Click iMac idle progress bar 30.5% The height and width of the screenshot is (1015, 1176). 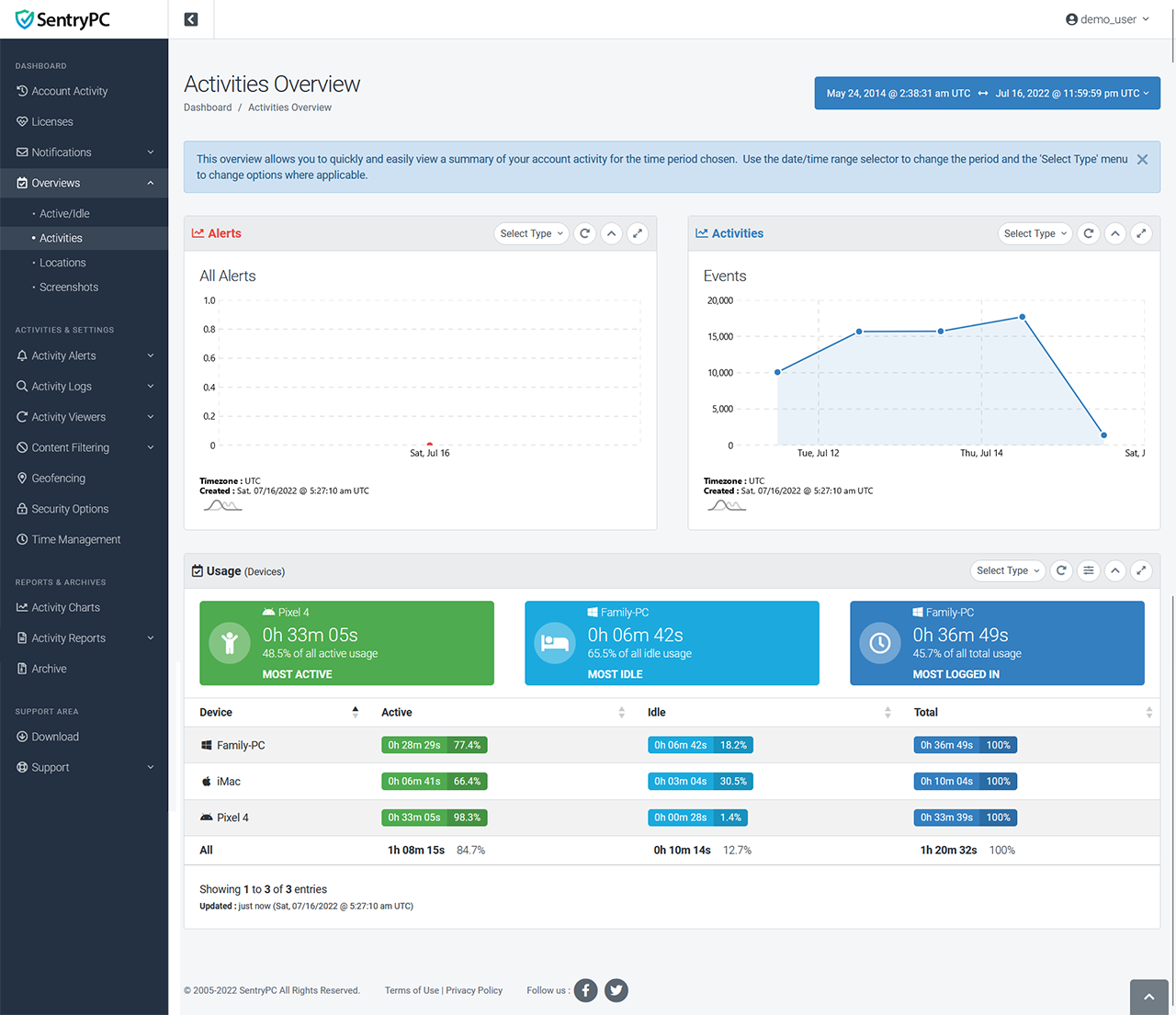[x=700, y=781]
